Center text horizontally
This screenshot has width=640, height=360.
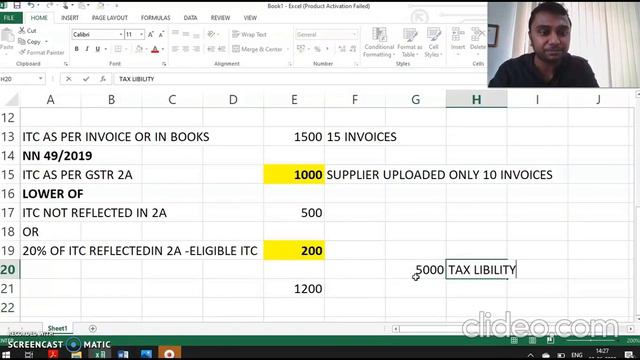tap(186, 49)
